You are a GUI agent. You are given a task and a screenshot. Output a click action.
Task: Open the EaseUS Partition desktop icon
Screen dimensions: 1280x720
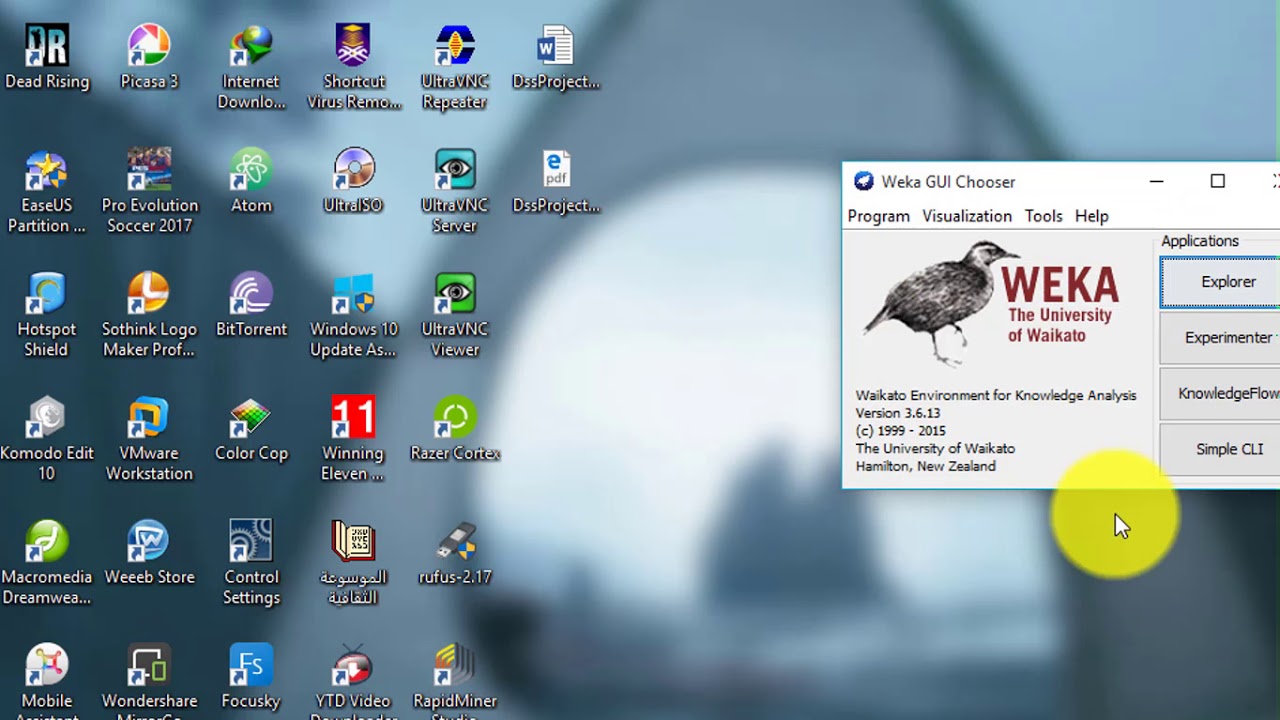pos(47,192)
